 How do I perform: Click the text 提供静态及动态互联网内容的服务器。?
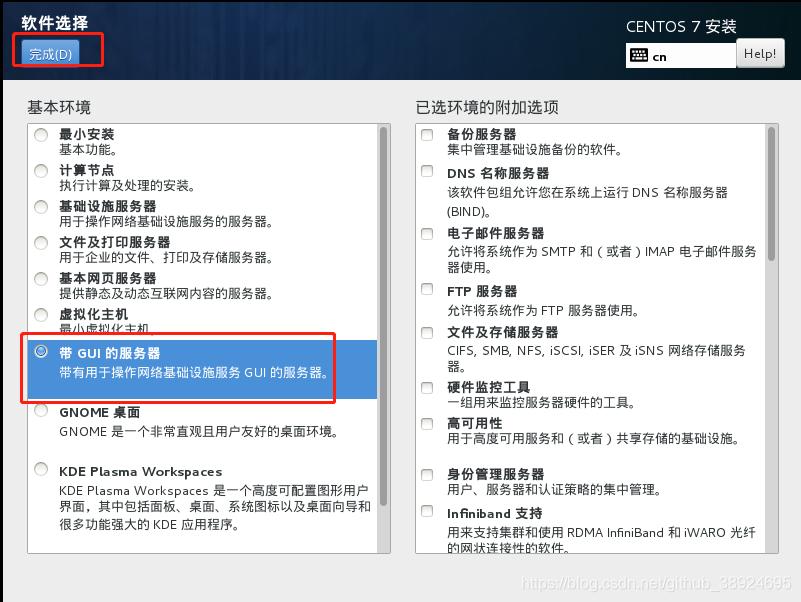click(166, 294)
